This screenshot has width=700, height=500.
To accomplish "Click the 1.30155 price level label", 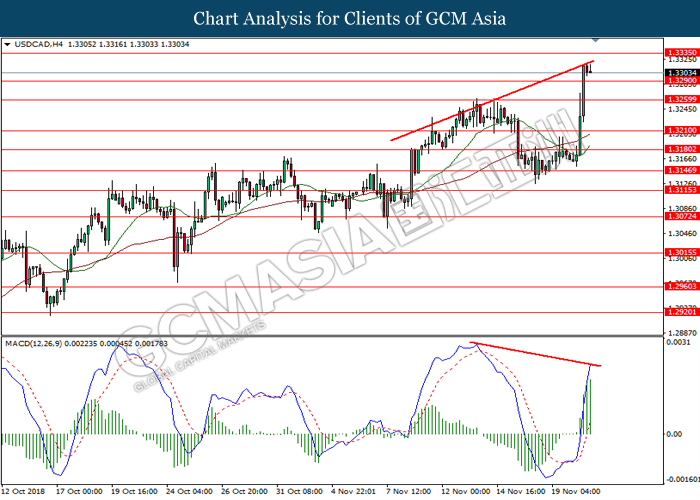I will click(682, 252).
